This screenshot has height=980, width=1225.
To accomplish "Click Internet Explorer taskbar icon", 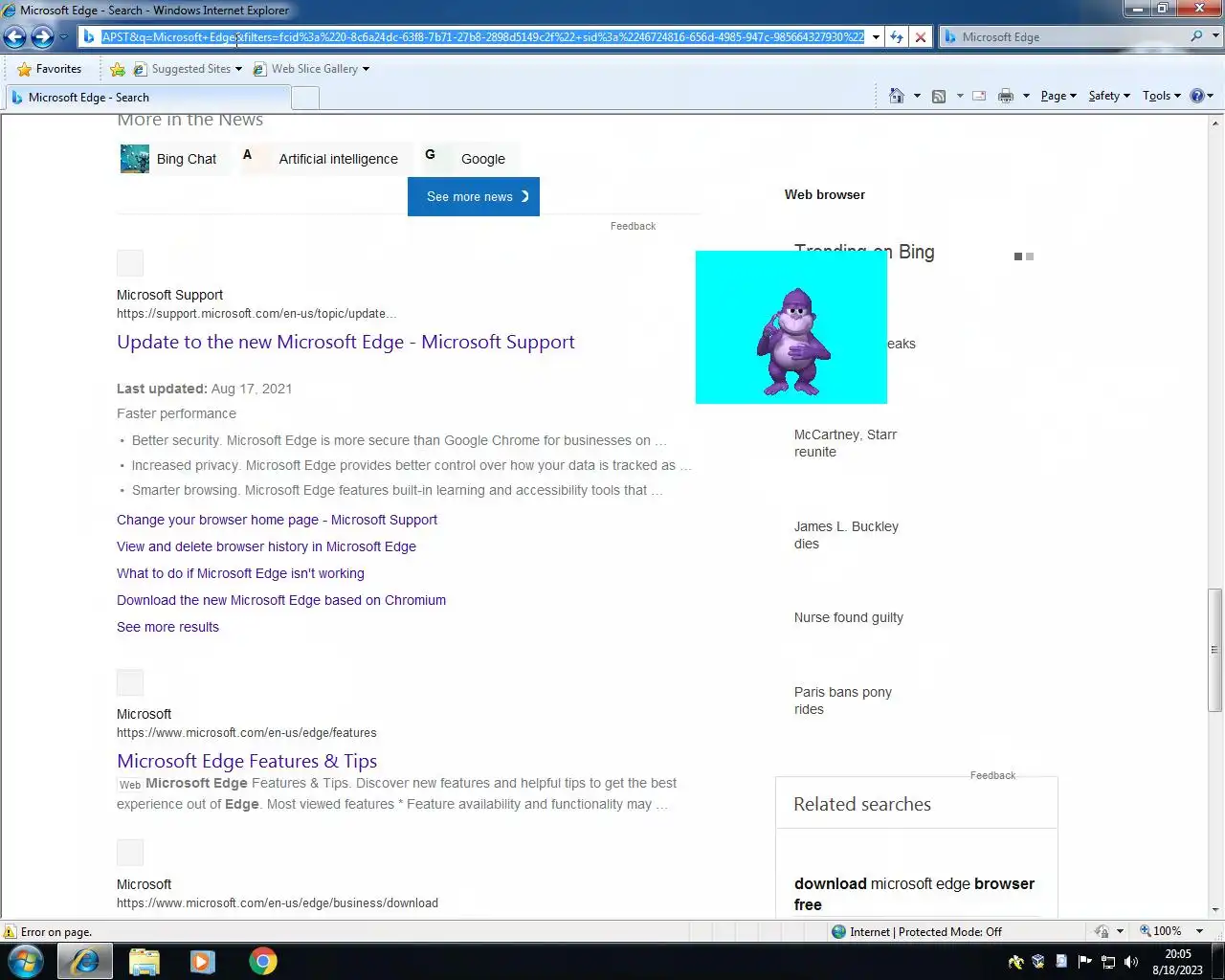I will point(85,961).
